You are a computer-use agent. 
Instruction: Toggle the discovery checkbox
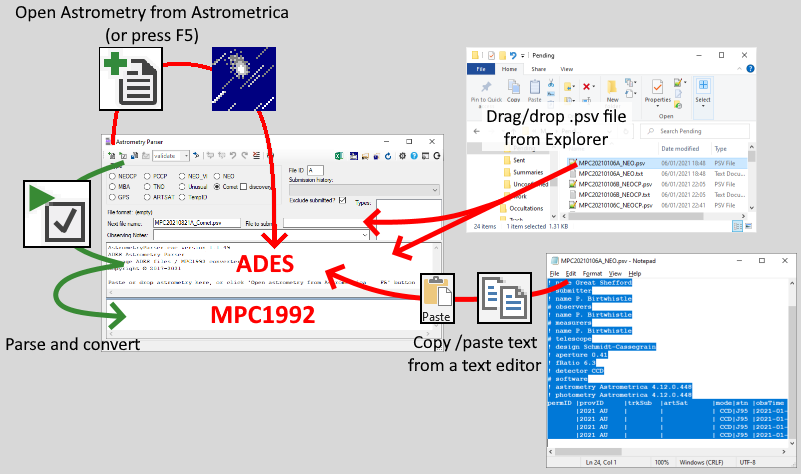pyautogui.click(x=243, y=186)
